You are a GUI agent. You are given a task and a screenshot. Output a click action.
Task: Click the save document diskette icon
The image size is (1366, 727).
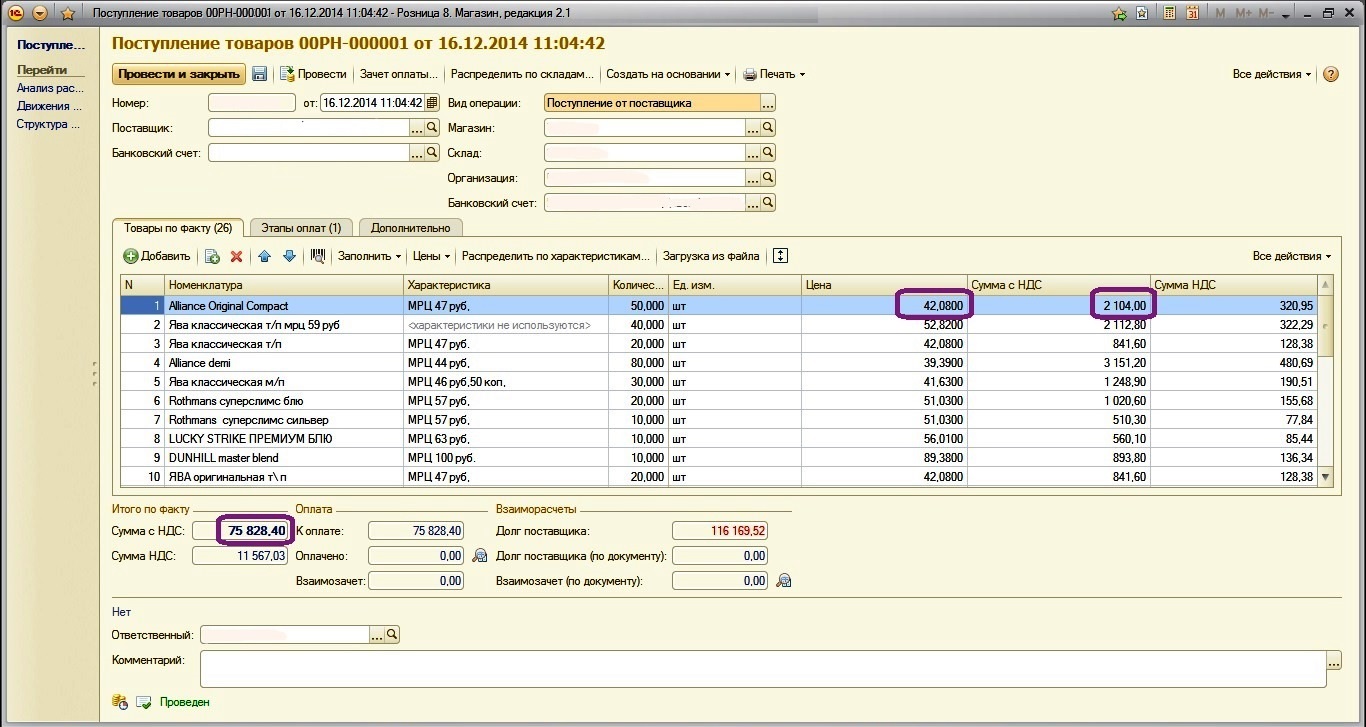(260, 74)
